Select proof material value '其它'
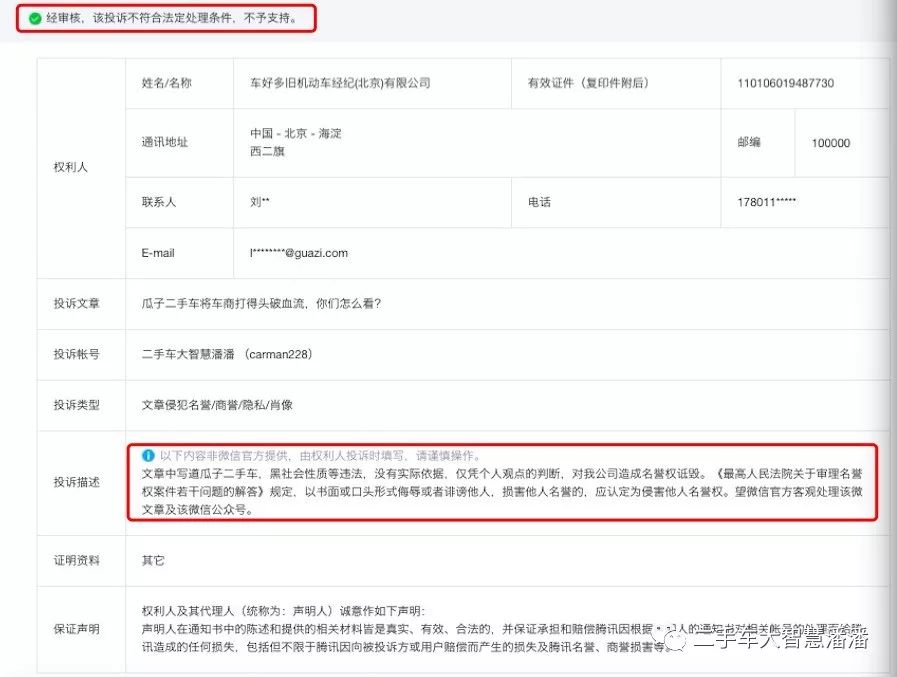This screenshot has width=897, height=677. pyautogui.click(x=153, y=561)
